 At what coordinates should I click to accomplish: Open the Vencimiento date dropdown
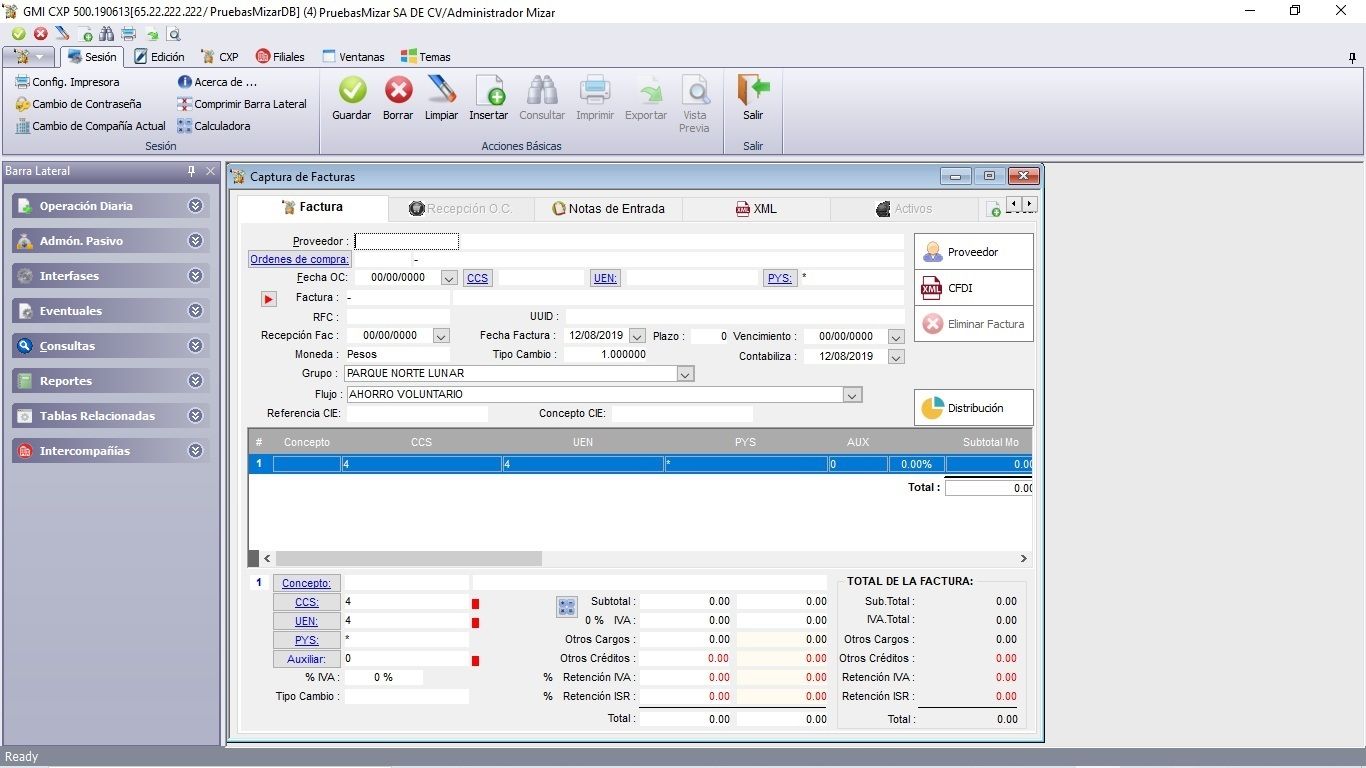(x=896, y=337)
